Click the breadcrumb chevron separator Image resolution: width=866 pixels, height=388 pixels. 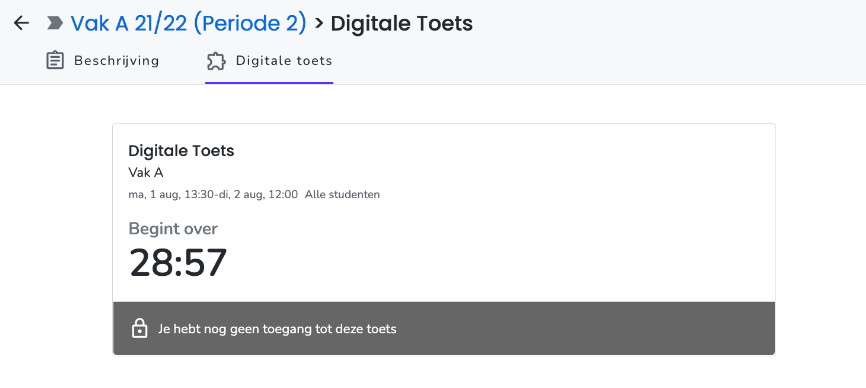[x=319, y=23]
